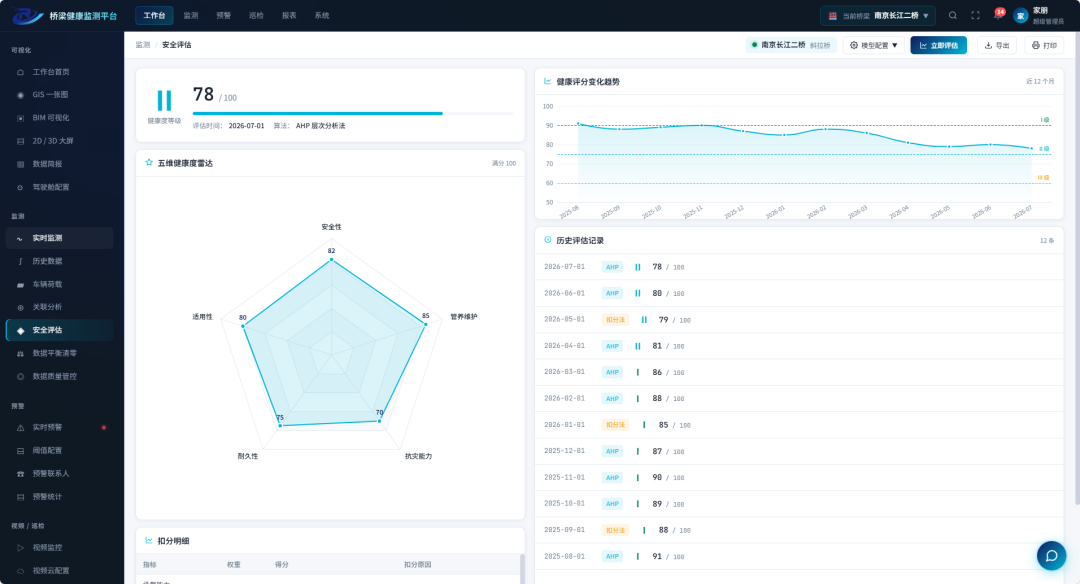Click the 立即评估 button
The height and width of the screenshot is (584, 1080).
click(x=938, y=45)
